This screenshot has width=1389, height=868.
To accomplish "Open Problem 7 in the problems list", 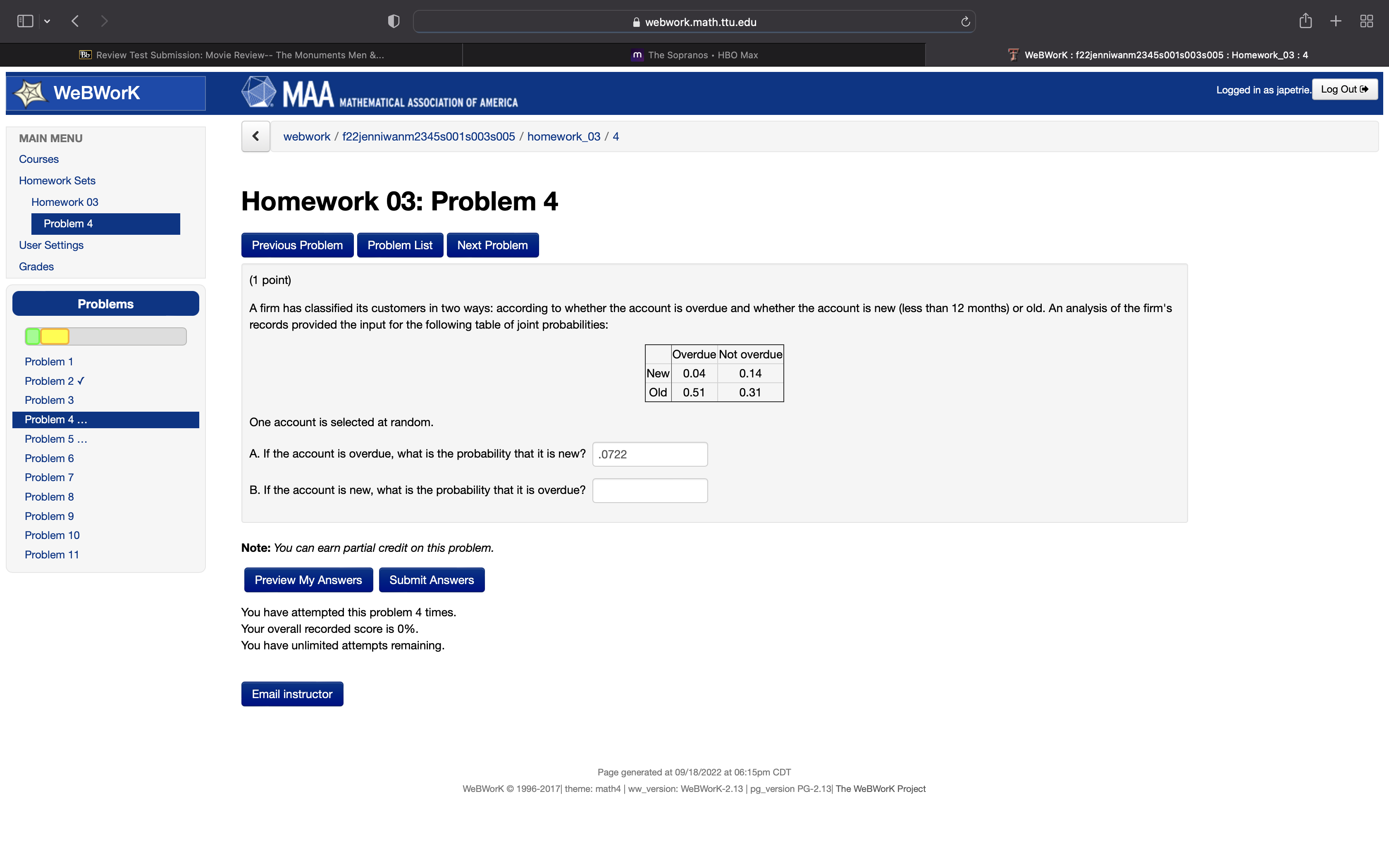I will [x=49, y=477].
